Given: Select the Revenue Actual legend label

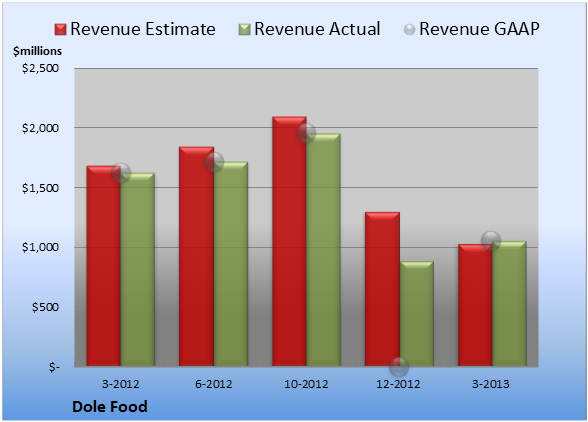Looking at the screenshot, I should (x=317, y=29).
